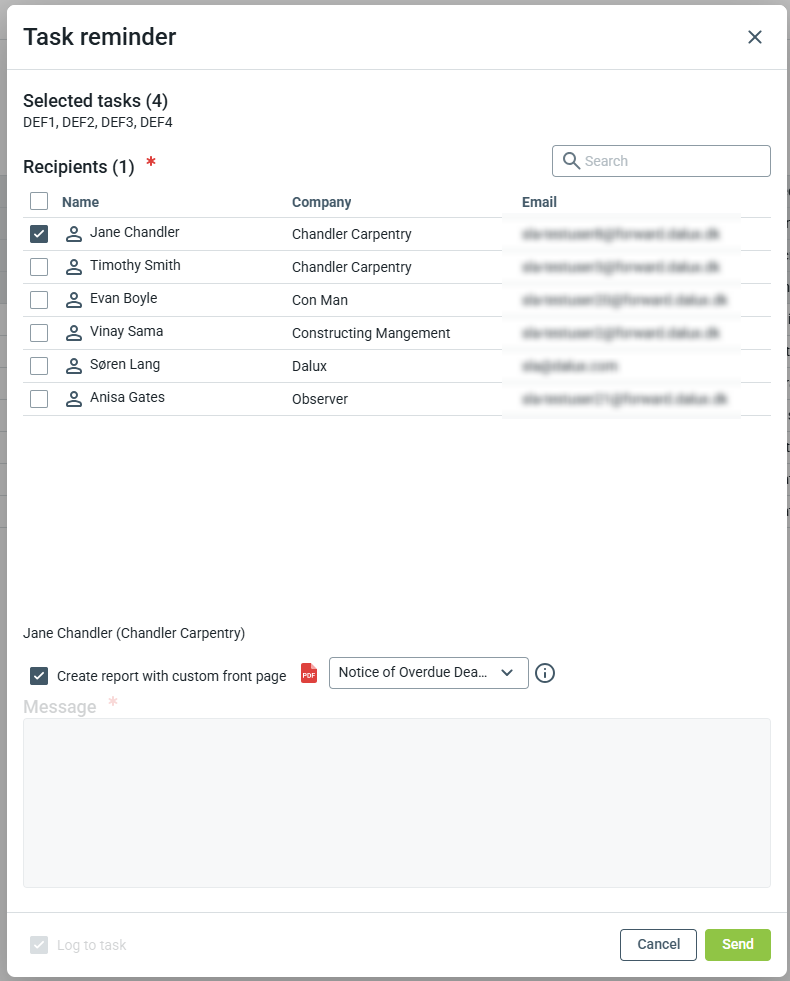
Task: Click the search magnifier icon
Action: pos(572,161)
